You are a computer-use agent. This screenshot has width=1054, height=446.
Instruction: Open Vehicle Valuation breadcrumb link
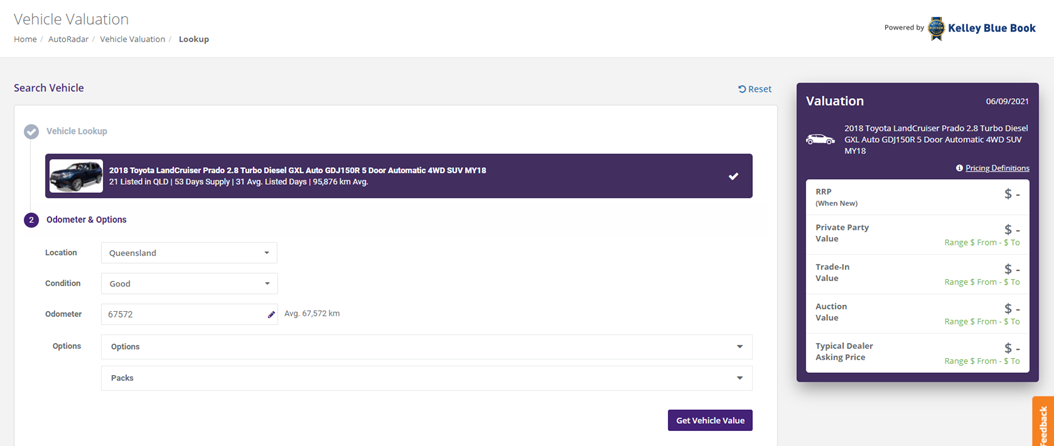coord(132,40)
